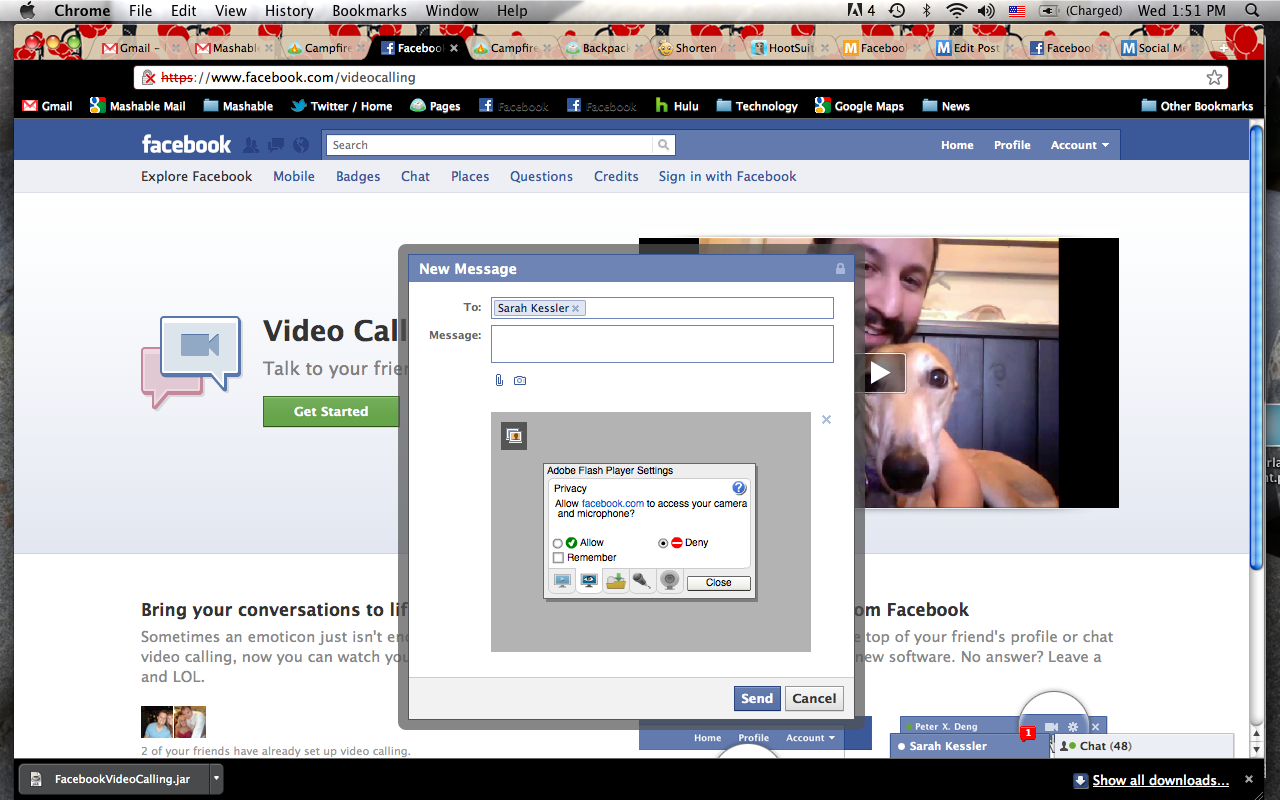Attach a file using the paperclip icon
Image resolution: width=1280 pixels, height=800 pixels.
pos(498,380)
